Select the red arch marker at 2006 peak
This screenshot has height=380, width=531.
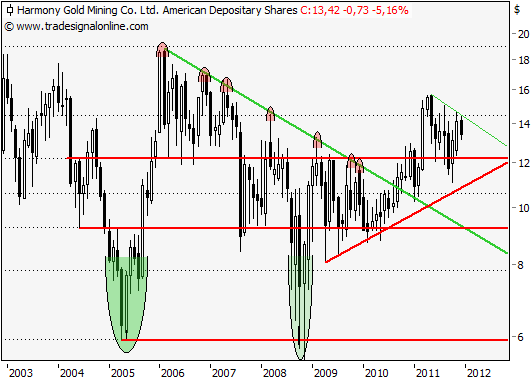(163, 49)
